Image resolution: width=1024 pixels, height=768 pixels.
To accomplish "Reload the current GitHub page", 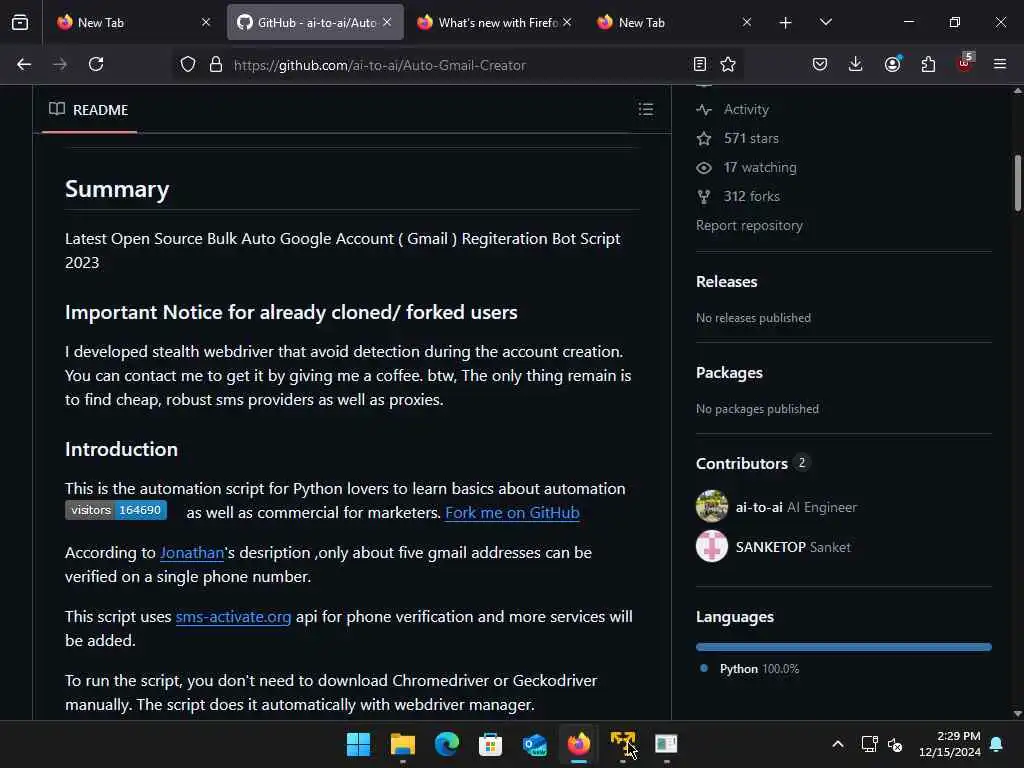I will (96, 64).
